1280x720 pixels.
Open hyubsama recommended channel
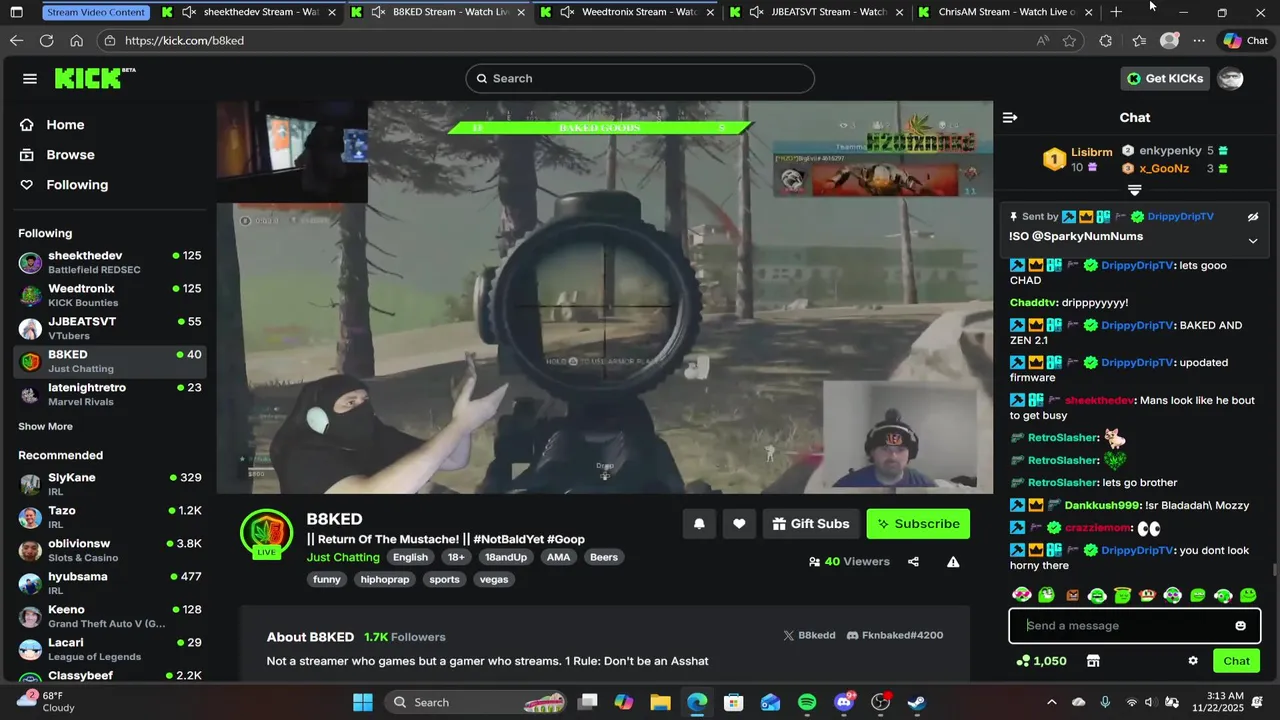point(110,584)
